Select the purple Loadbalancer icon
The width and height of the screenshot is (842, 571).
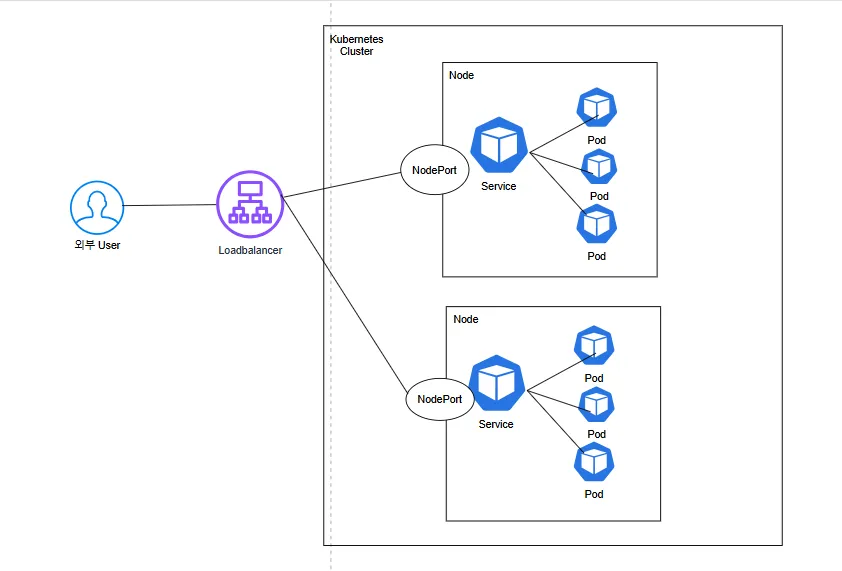250,204
